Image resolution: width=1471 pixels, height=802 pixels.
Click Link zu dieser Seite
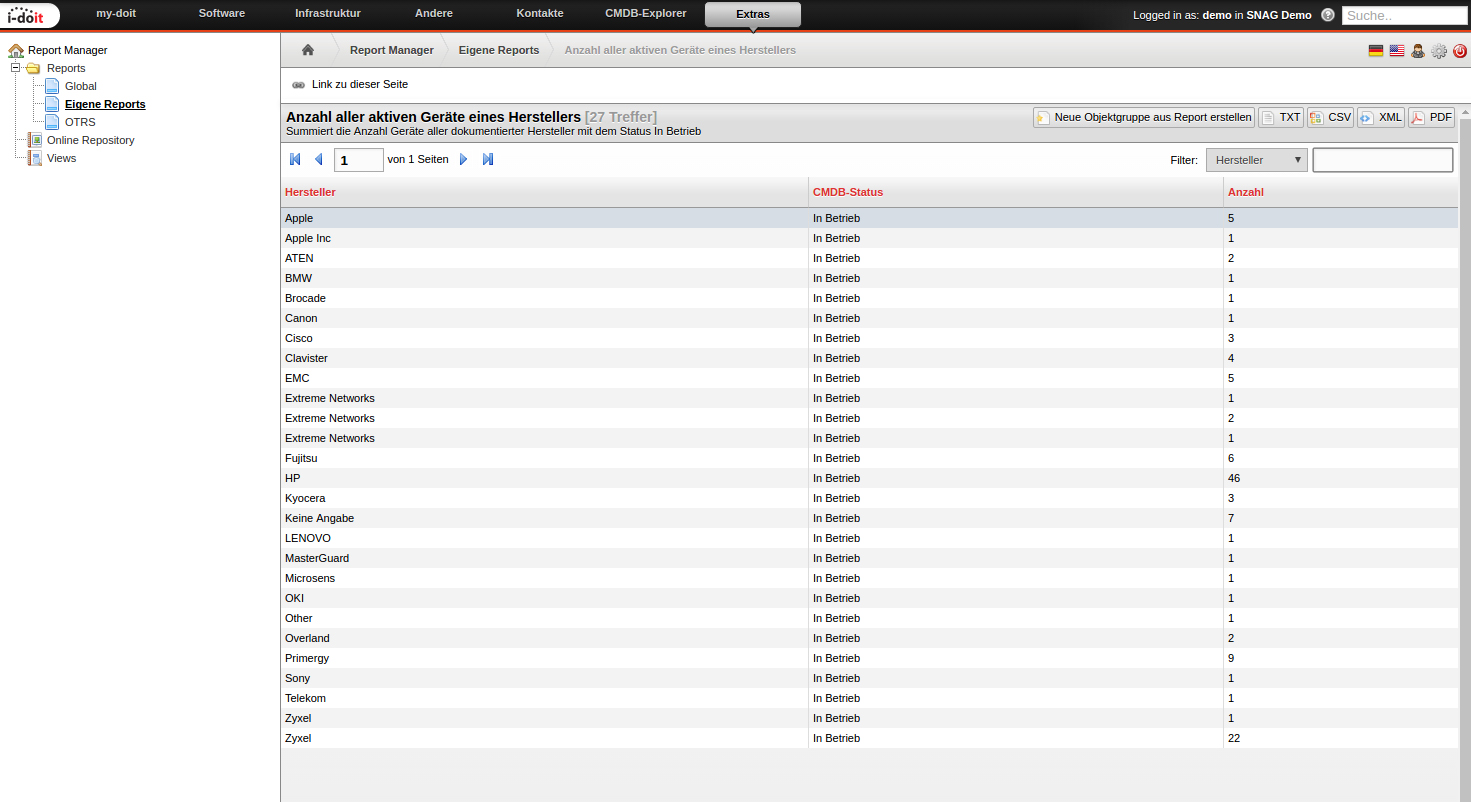(x=360, y=85)
